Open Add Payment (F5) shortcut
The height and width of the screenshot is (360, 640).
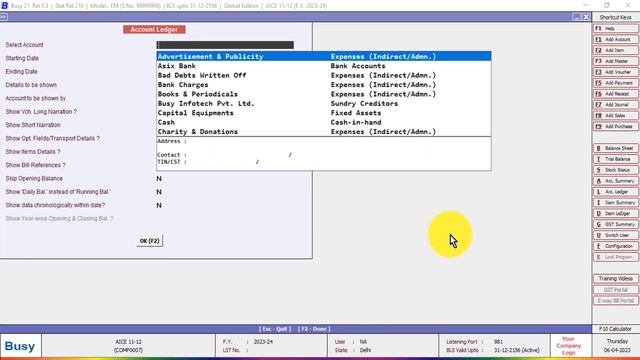click(616, 83)
